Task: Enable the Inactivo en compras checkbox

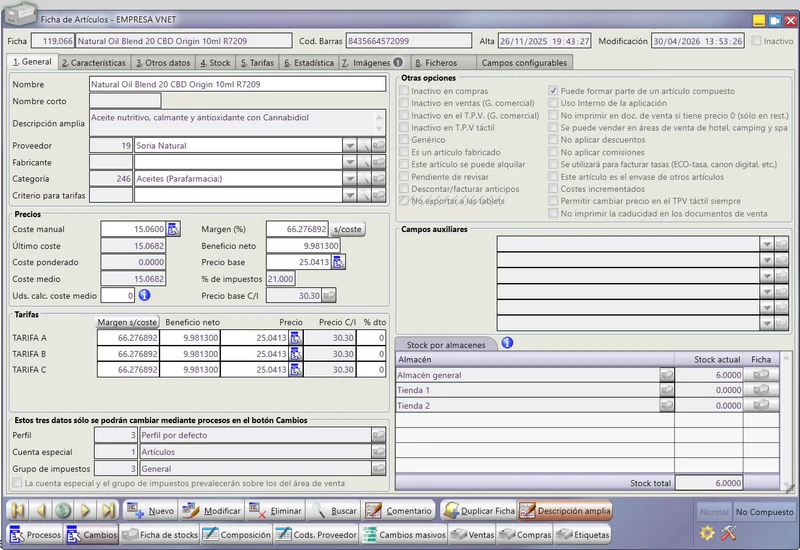Action: point(404,91)
